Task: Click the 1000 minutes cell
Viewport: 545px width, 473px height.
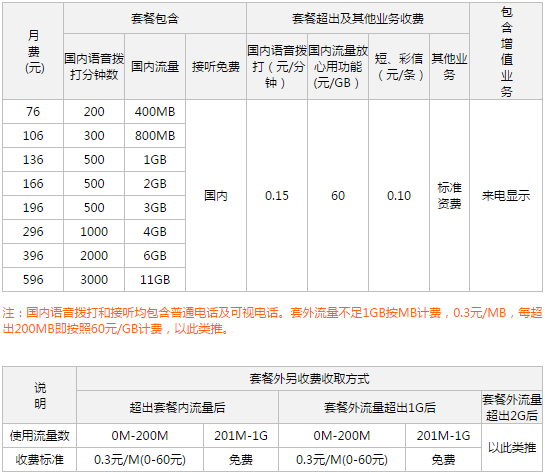Action: tap(94, 231)
